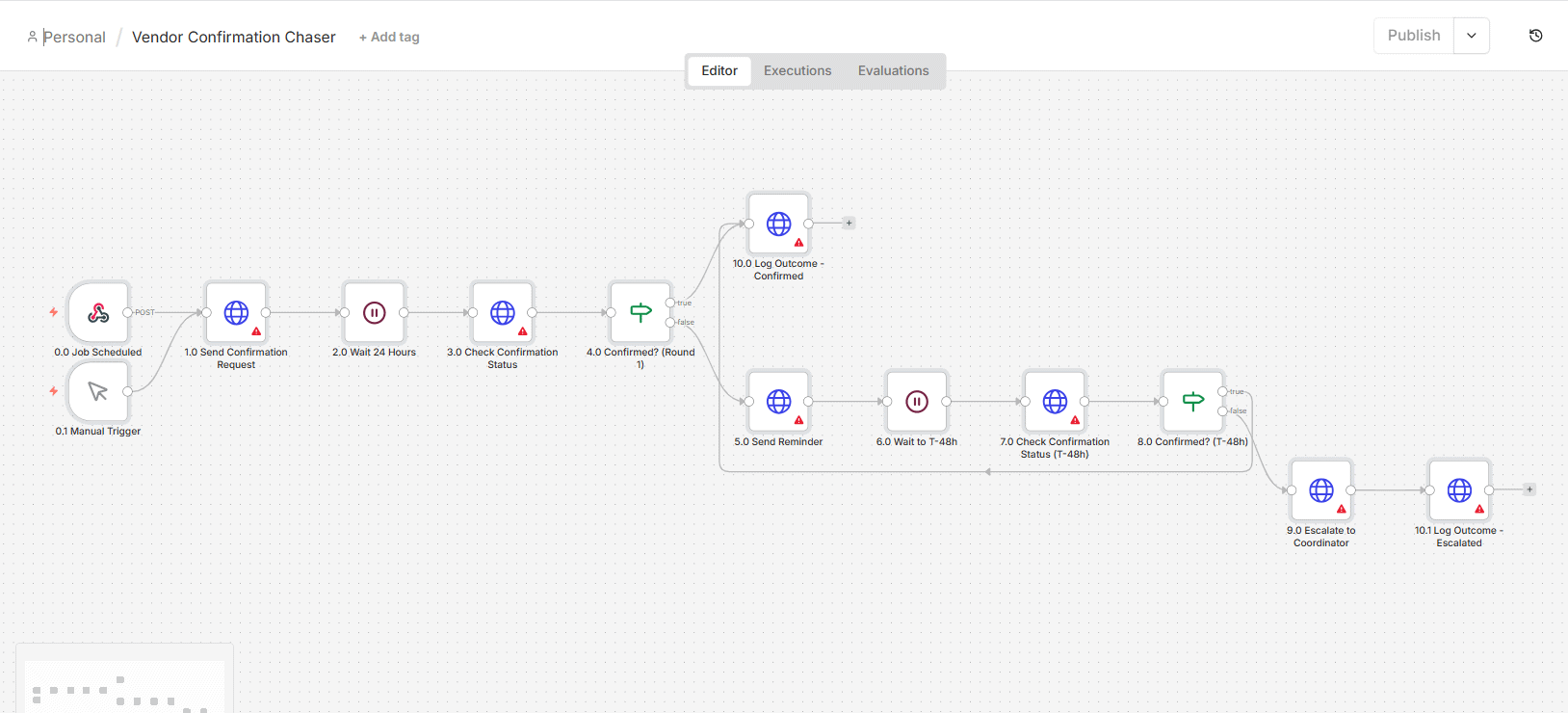Switch to the Editor tab
This screenshot has width=1568, height=713.
tap(719, 70)
